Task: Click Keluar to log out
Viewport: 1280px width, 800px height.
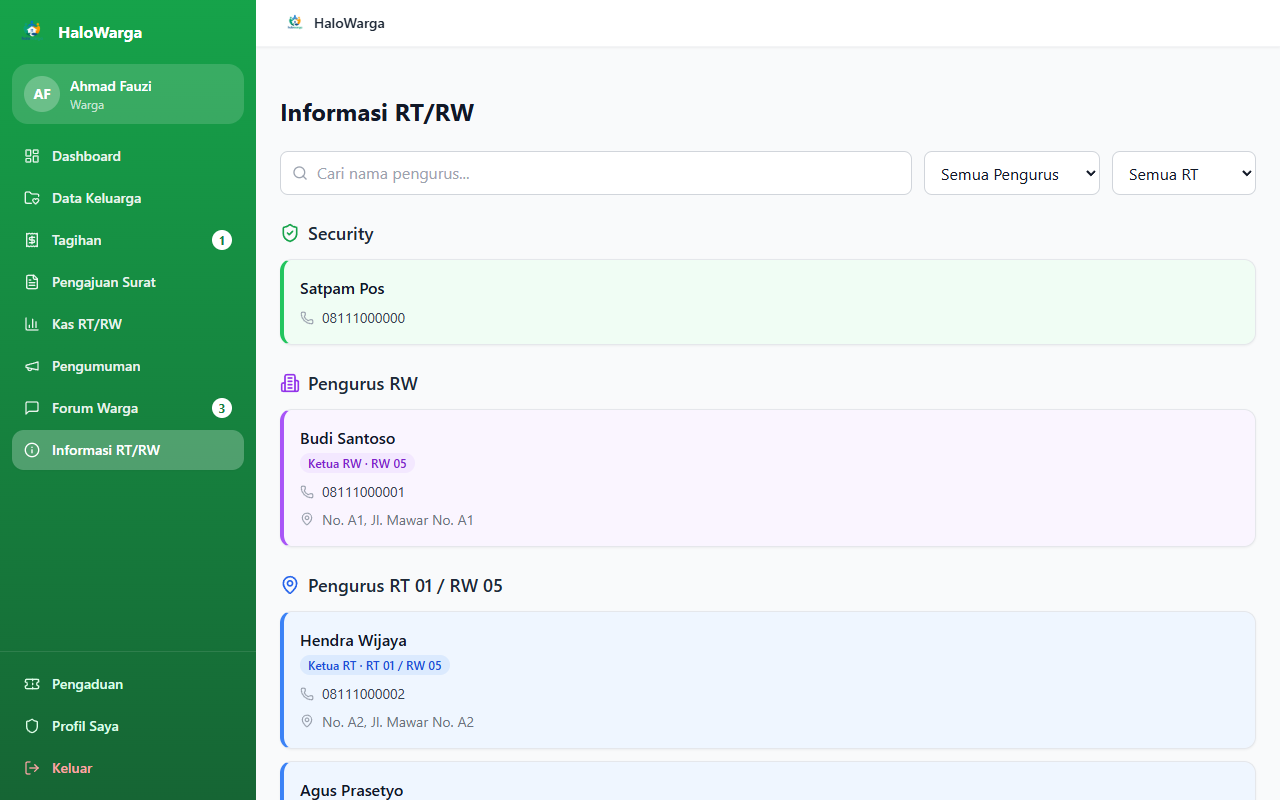Action: pos(128,768)
